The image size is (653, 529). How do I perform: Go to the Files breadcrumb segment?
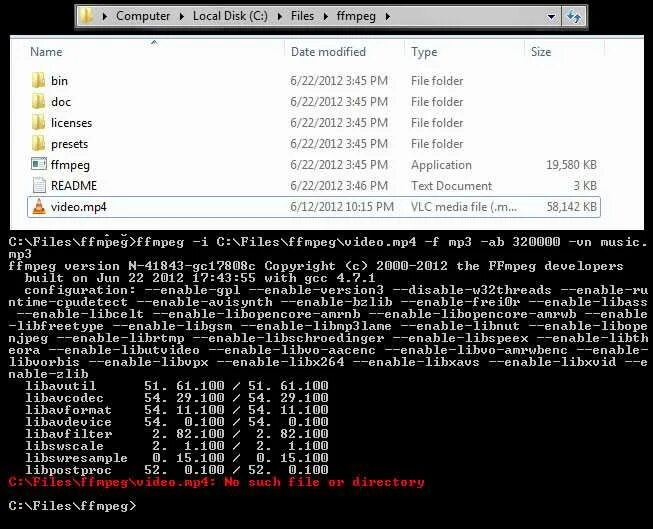[302, 16]
